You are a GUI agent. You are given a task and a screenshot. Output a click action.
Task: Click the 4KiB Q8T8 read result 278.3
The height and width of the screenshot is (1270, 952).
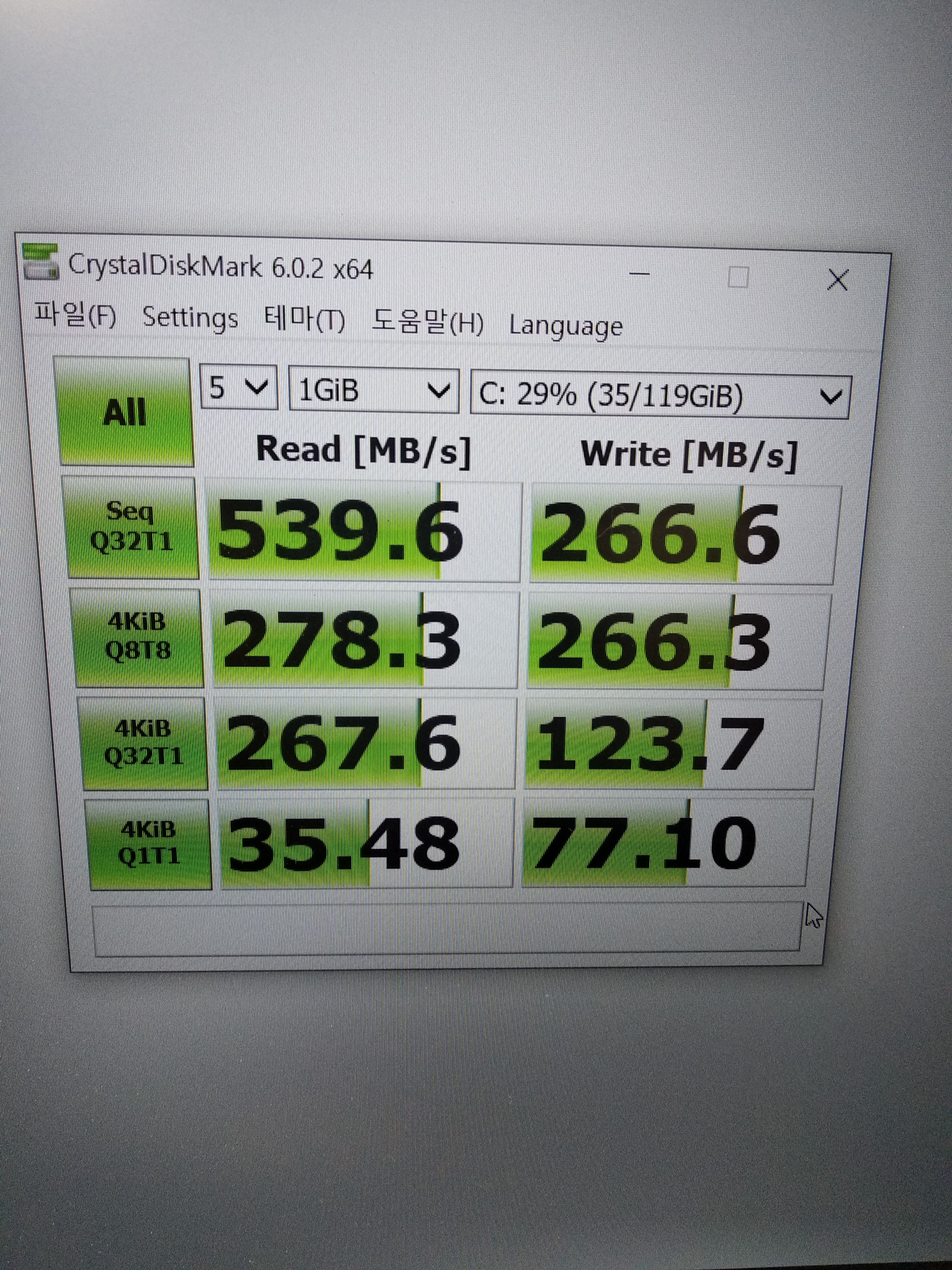(366, 639)
